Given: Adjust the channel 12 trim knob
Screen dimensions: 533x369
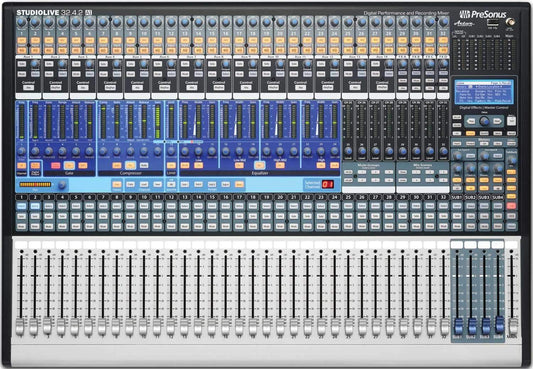Looking at the screenshot, I should pos(171,23).
